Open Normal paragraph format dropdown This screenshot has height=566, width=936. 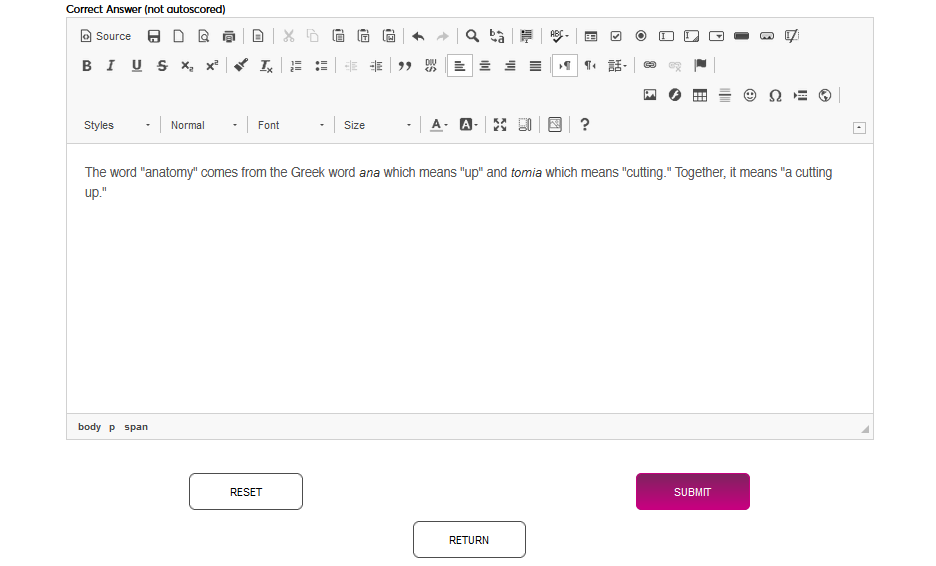[x=204, y=125]
